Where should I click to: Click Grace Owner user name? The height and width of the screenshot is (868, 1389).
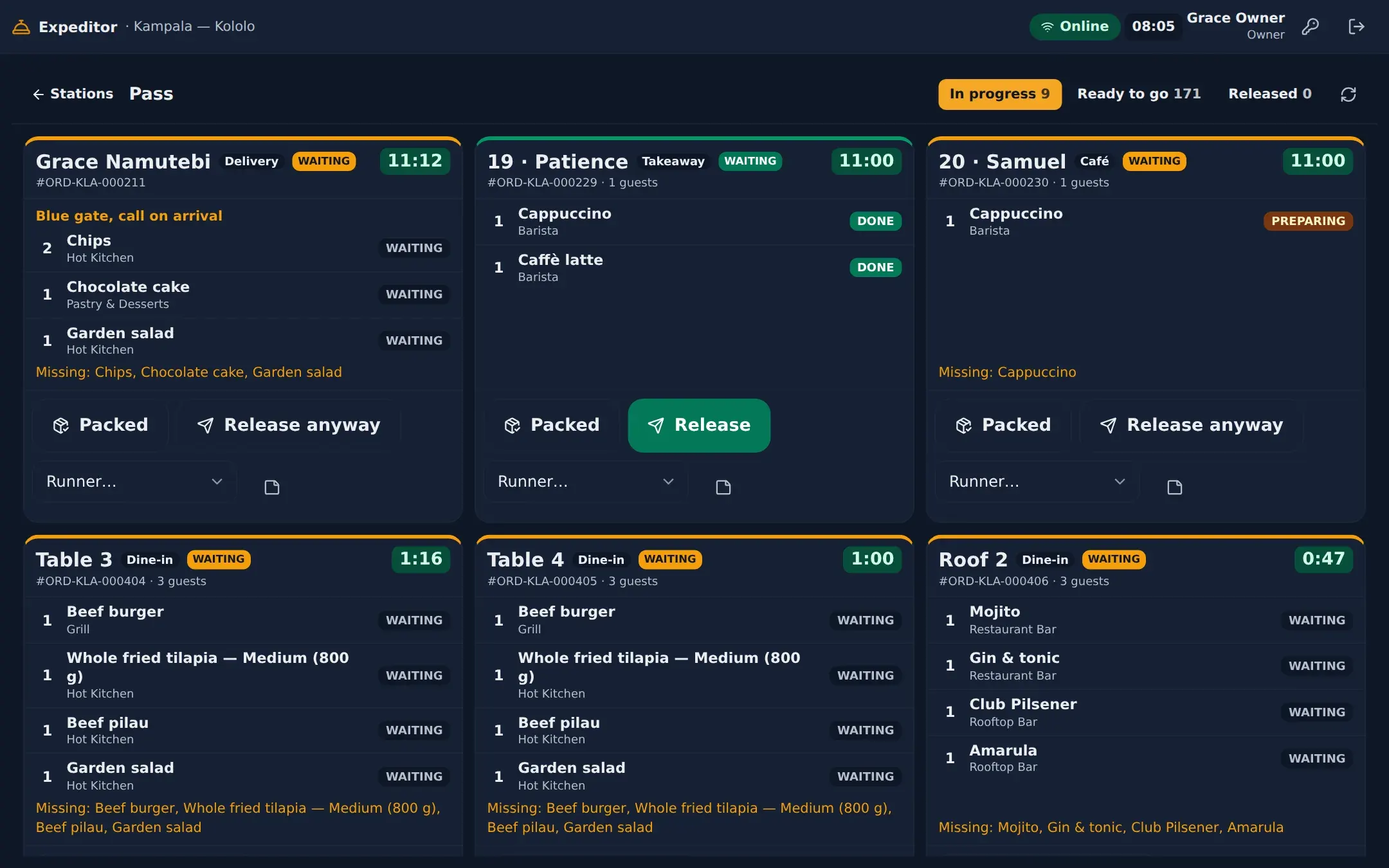point(1235,18)
